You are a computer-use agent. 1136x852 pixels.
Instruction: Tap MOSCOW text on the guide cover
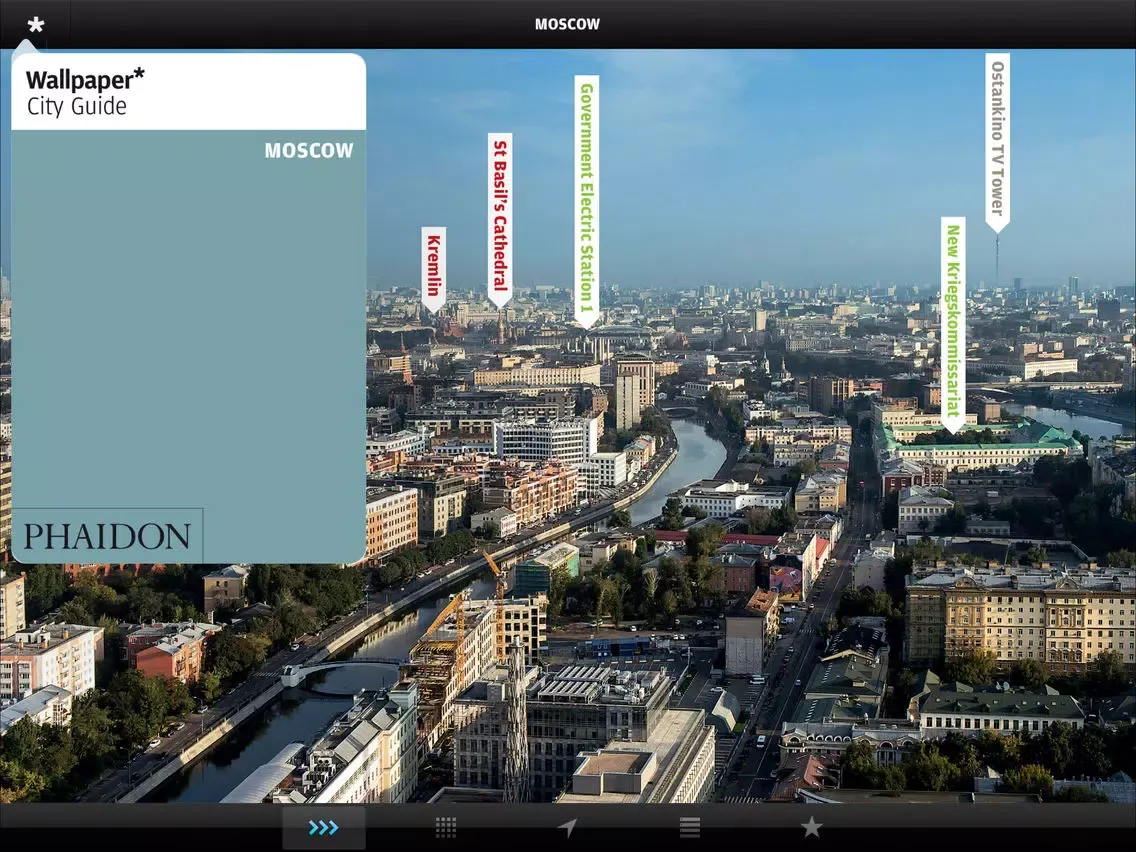309,151
